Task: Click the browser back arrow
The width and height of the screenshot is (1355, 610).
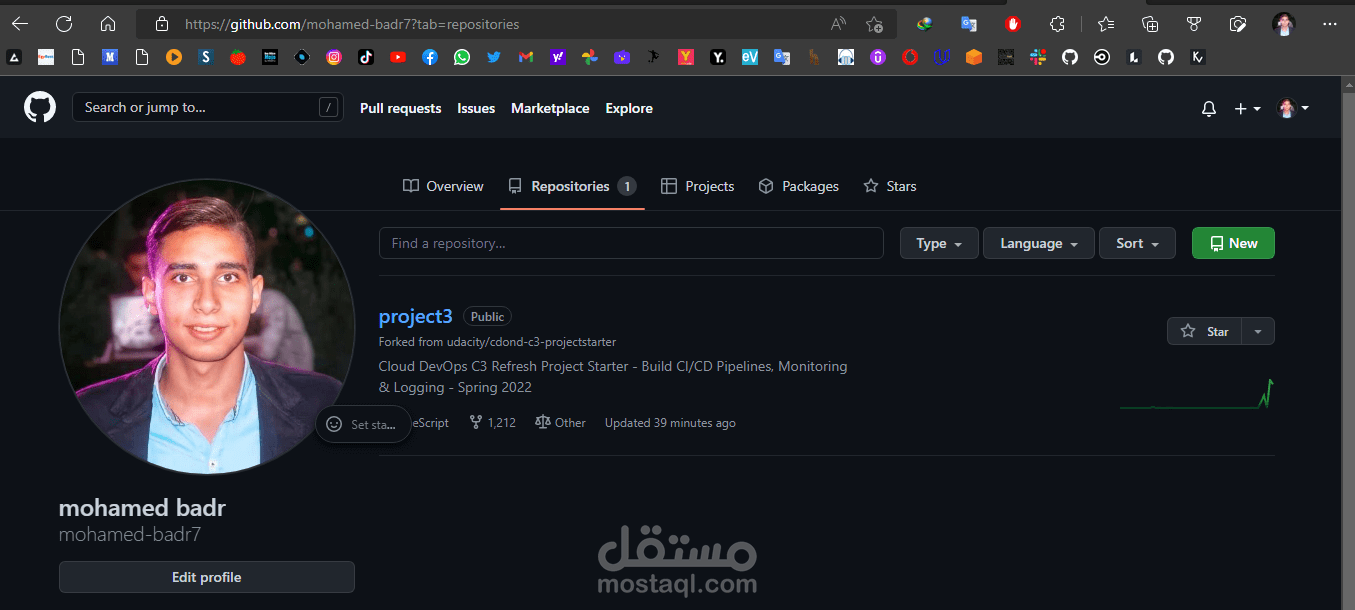Action: [20, 24]
